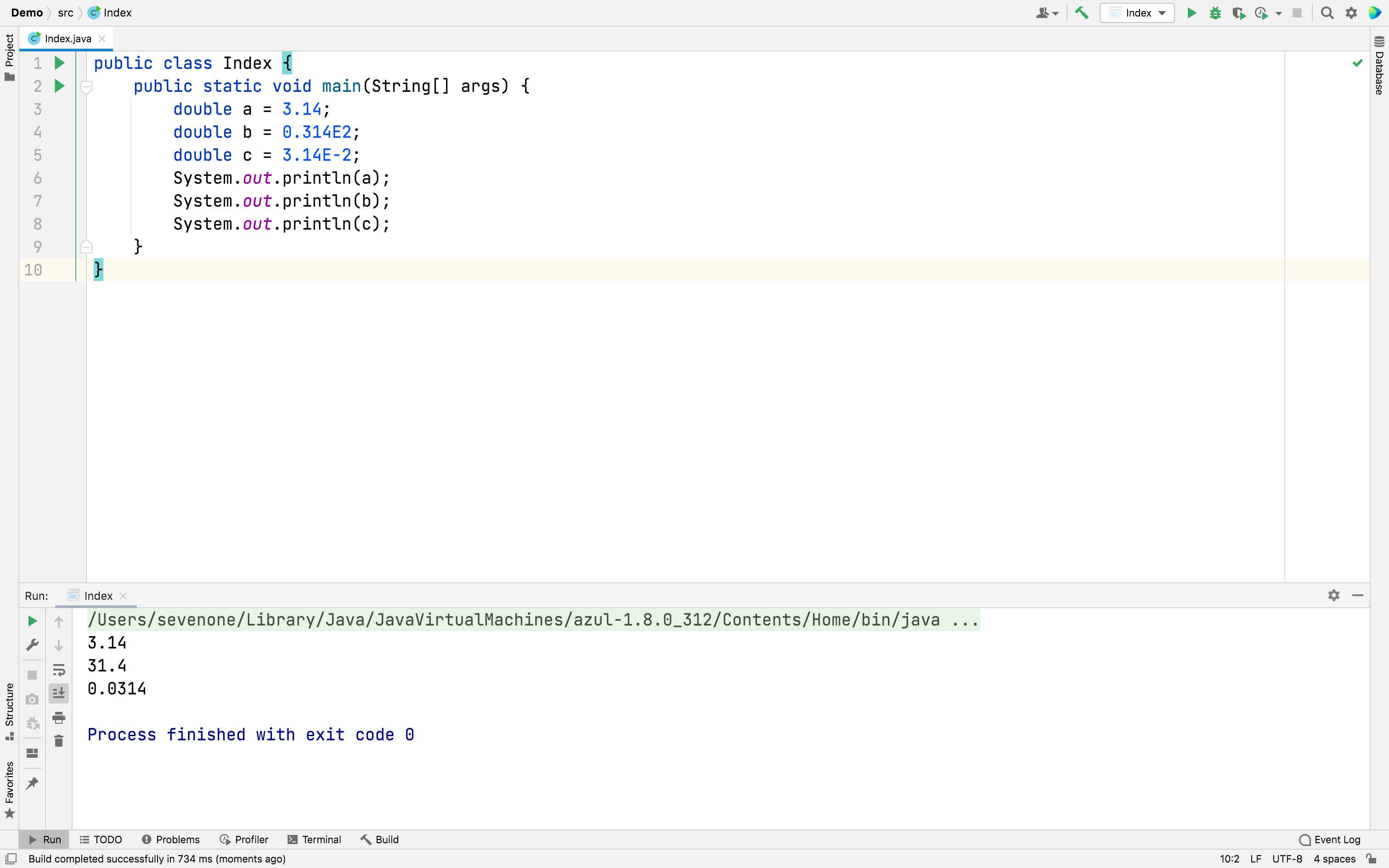Clear console output with trash icon
This screenshot has height=868, width=1389.
tap(58, 741)
